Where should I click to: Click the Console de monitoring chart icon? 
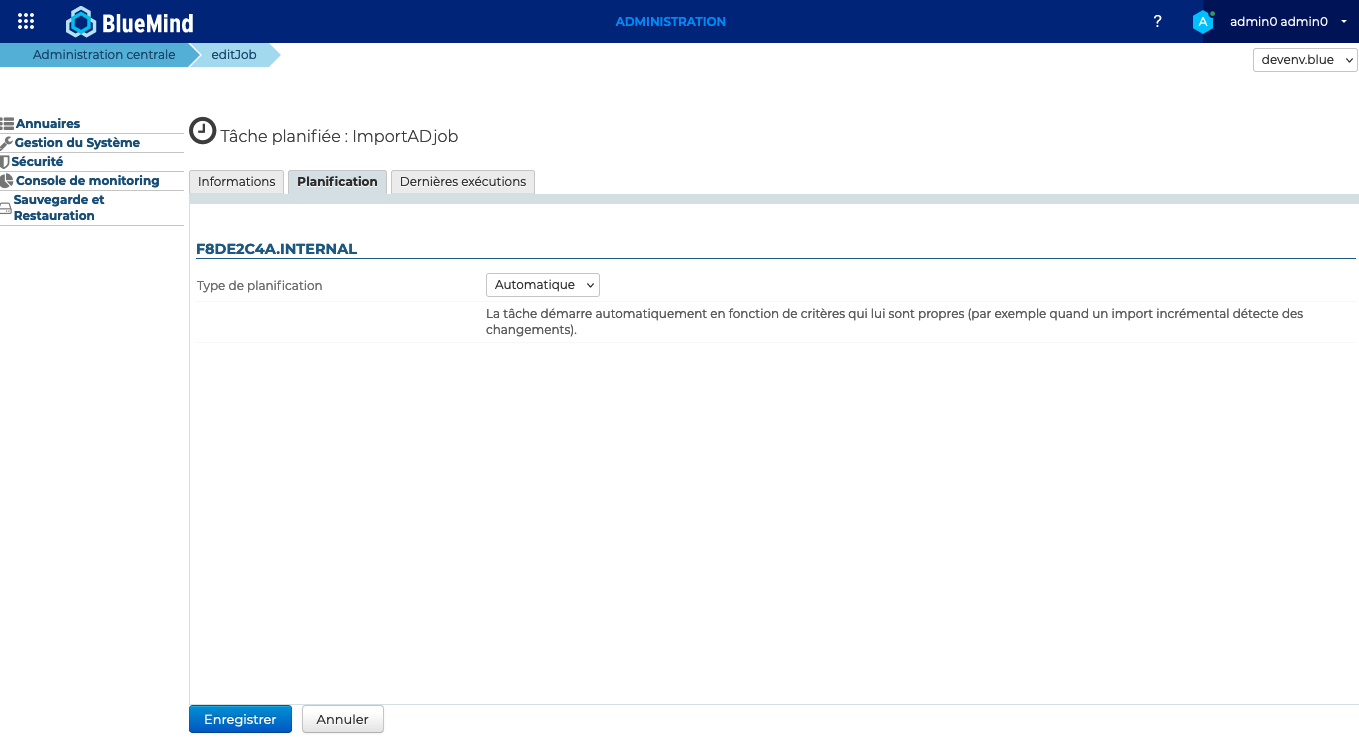[x=7, y=181]
